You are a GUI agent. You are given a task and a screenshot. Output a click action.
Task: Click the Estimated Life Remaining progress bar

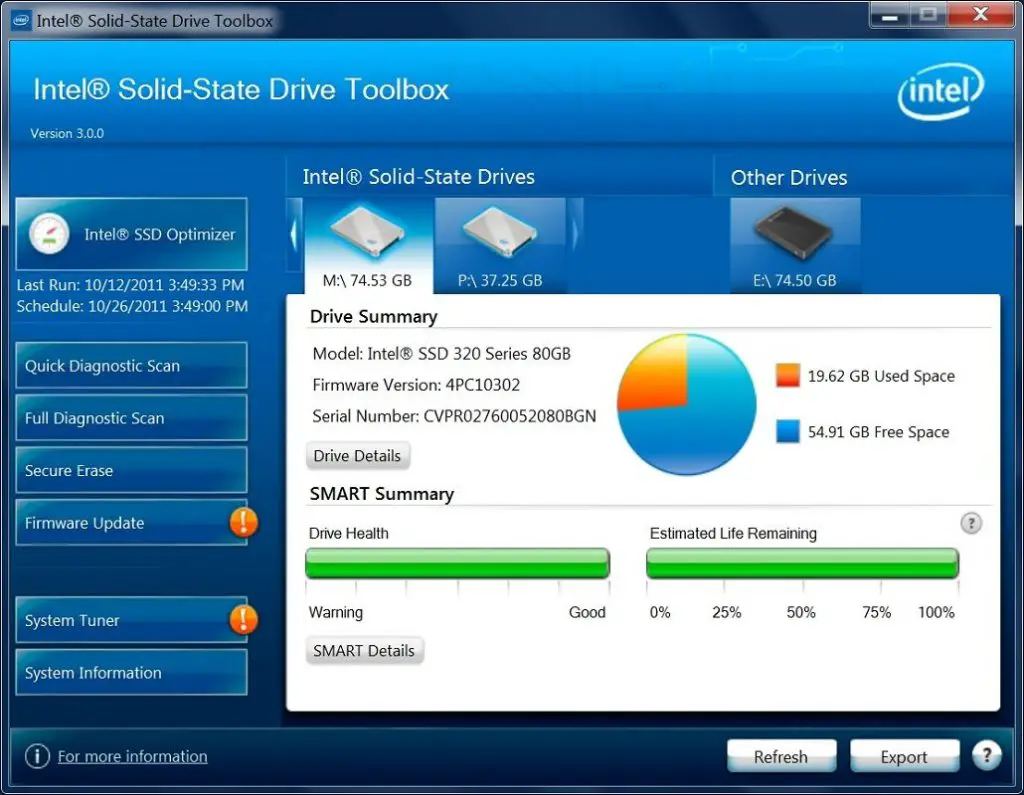[803, 563]
